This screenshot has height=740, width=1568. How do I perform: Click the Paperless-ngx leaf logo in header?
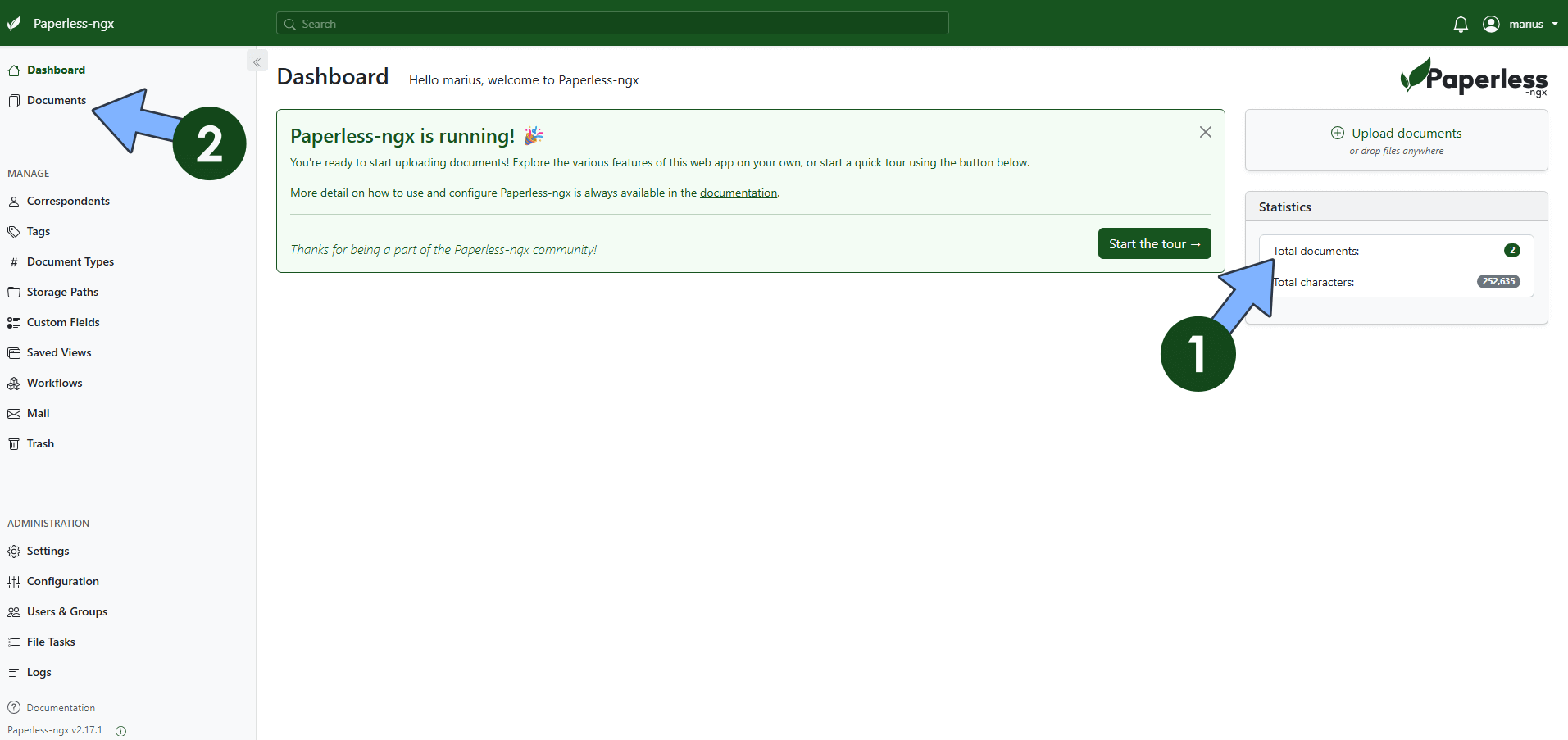[15, 24]
